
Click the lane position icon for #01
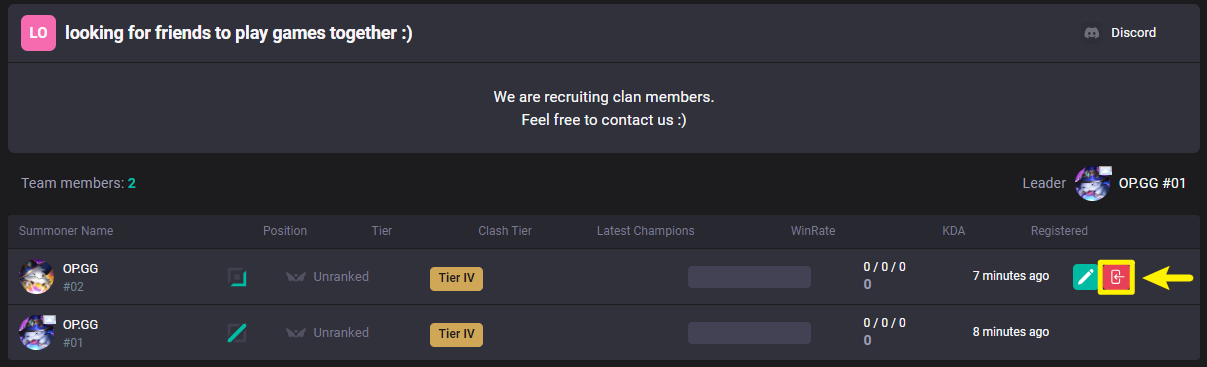[x=237, y=332]
